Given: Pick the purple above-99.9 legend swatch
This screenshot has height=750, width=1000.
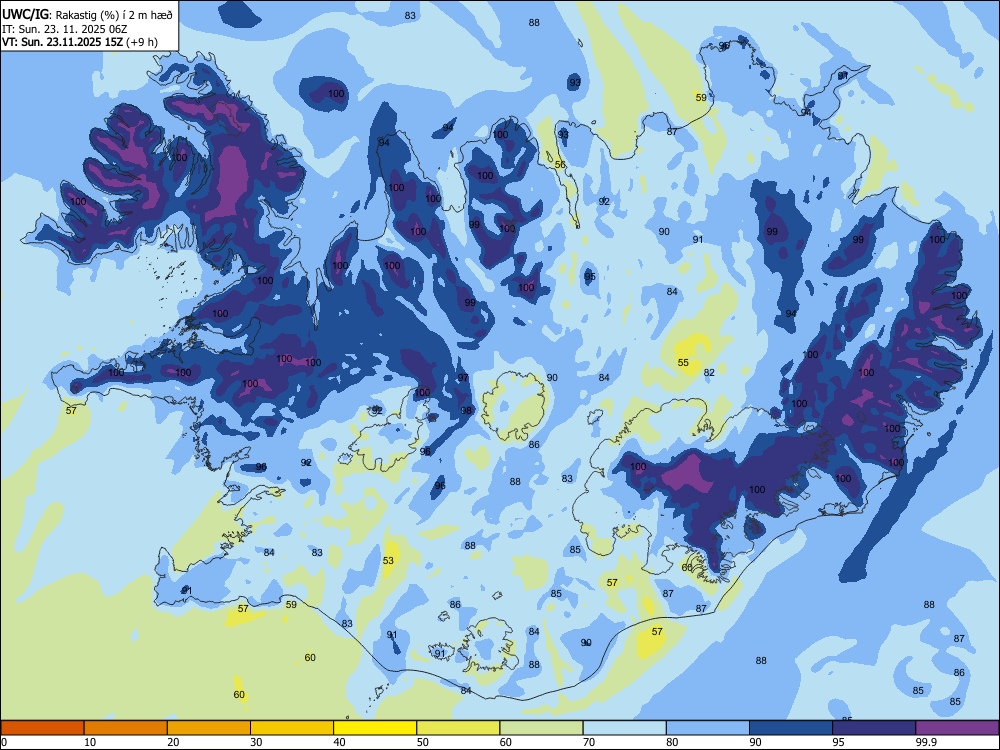Looking at the screenshot, I should [x=957, y=728].
